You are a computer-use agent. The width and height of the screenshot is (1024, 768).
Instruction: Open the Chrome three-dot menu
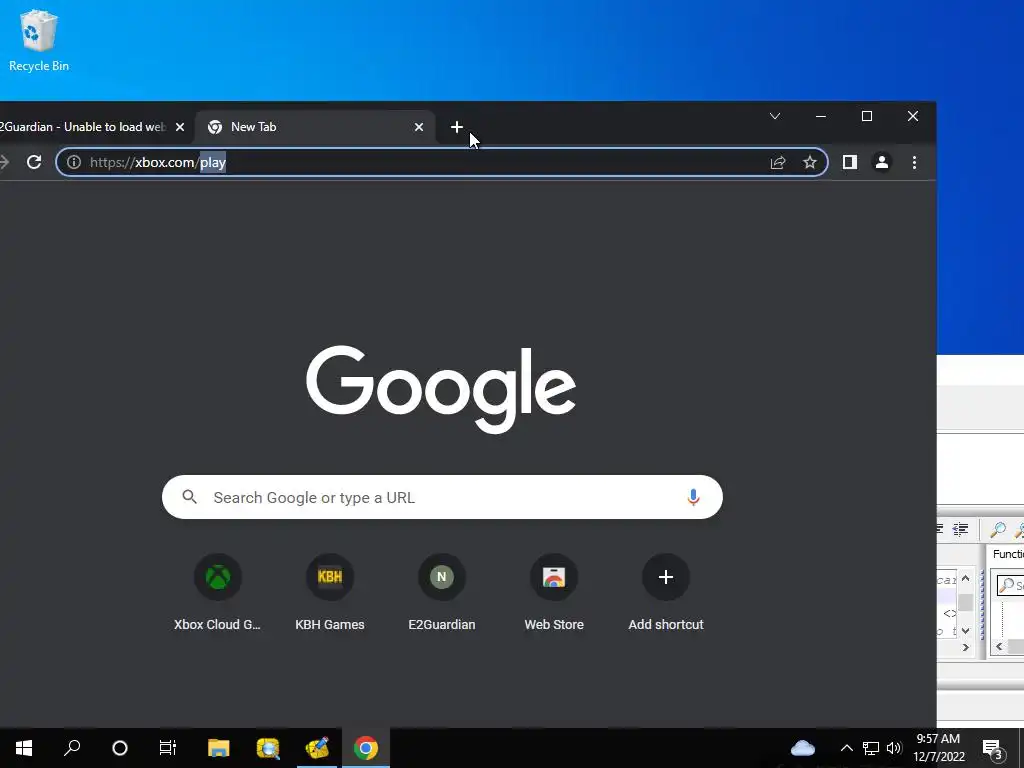pyautogui.click(x=914, y=162)
